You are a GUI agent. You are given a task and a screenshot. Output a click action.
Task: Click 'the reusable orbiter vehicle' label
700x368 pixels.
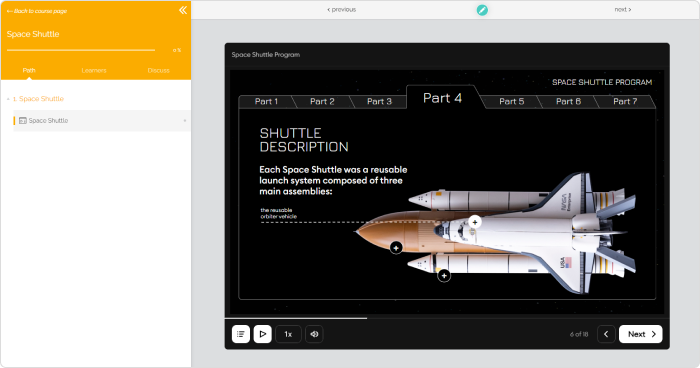(279, 213)
